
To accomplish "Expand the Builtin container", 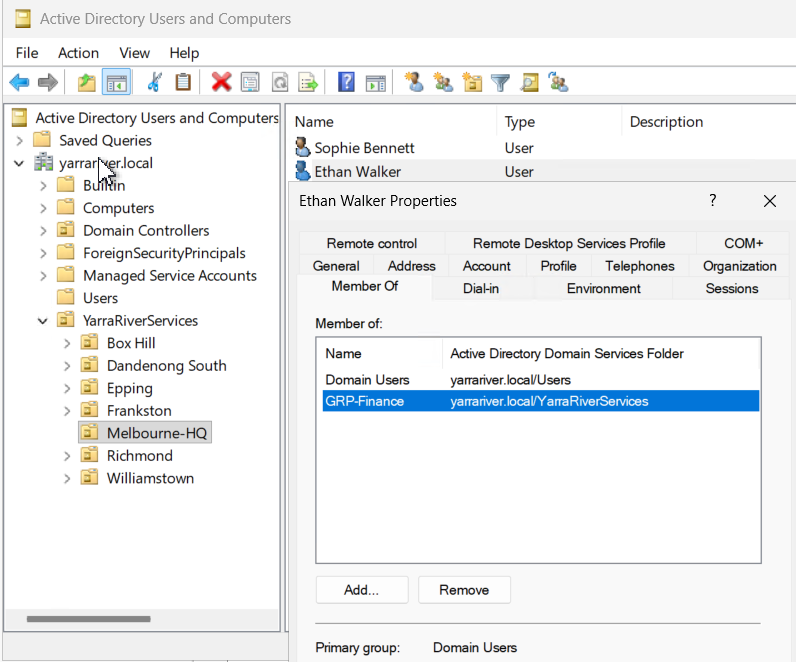I will (43, 186).
